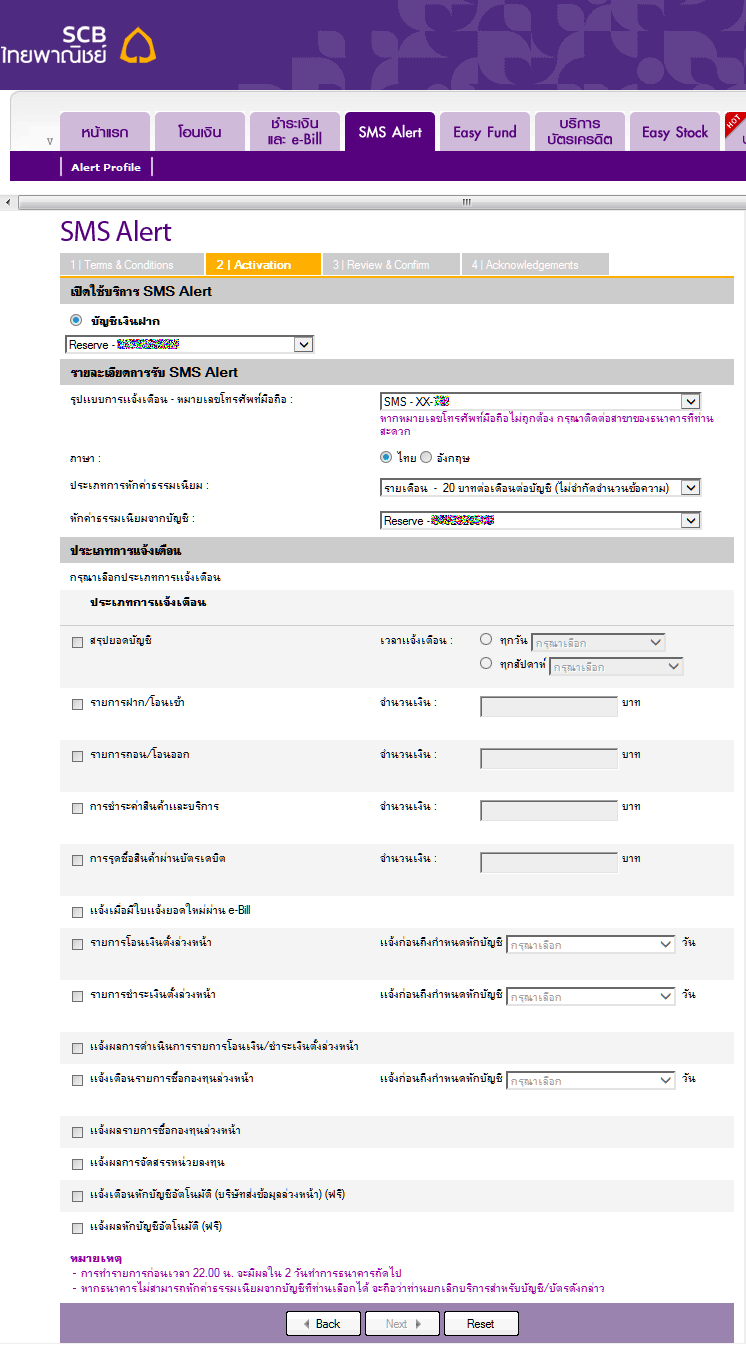Check the รายการโอนเงินตั้งล่วงหน้า checkbox
This screenshot has width=746, height=1350.
(x=78, y=944)
